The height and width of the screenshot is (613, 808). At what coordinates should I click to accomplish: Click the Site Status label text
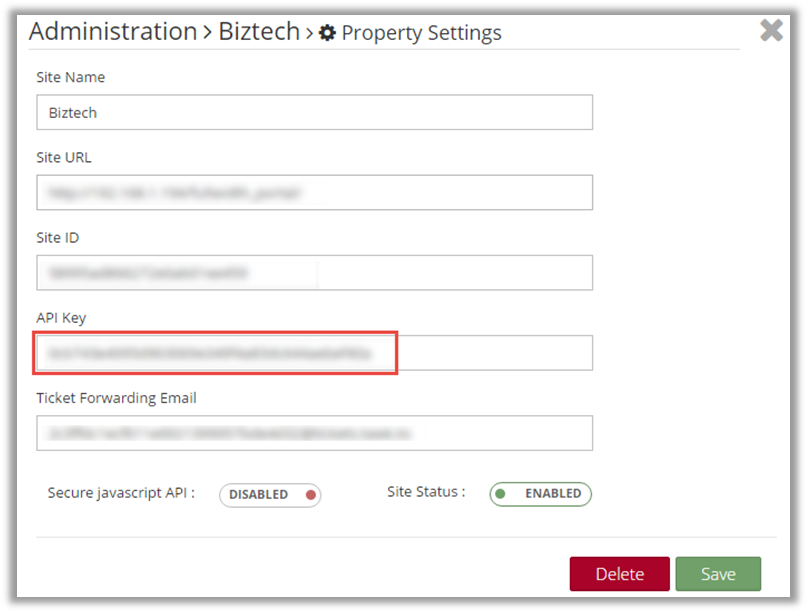click(425, 492)
